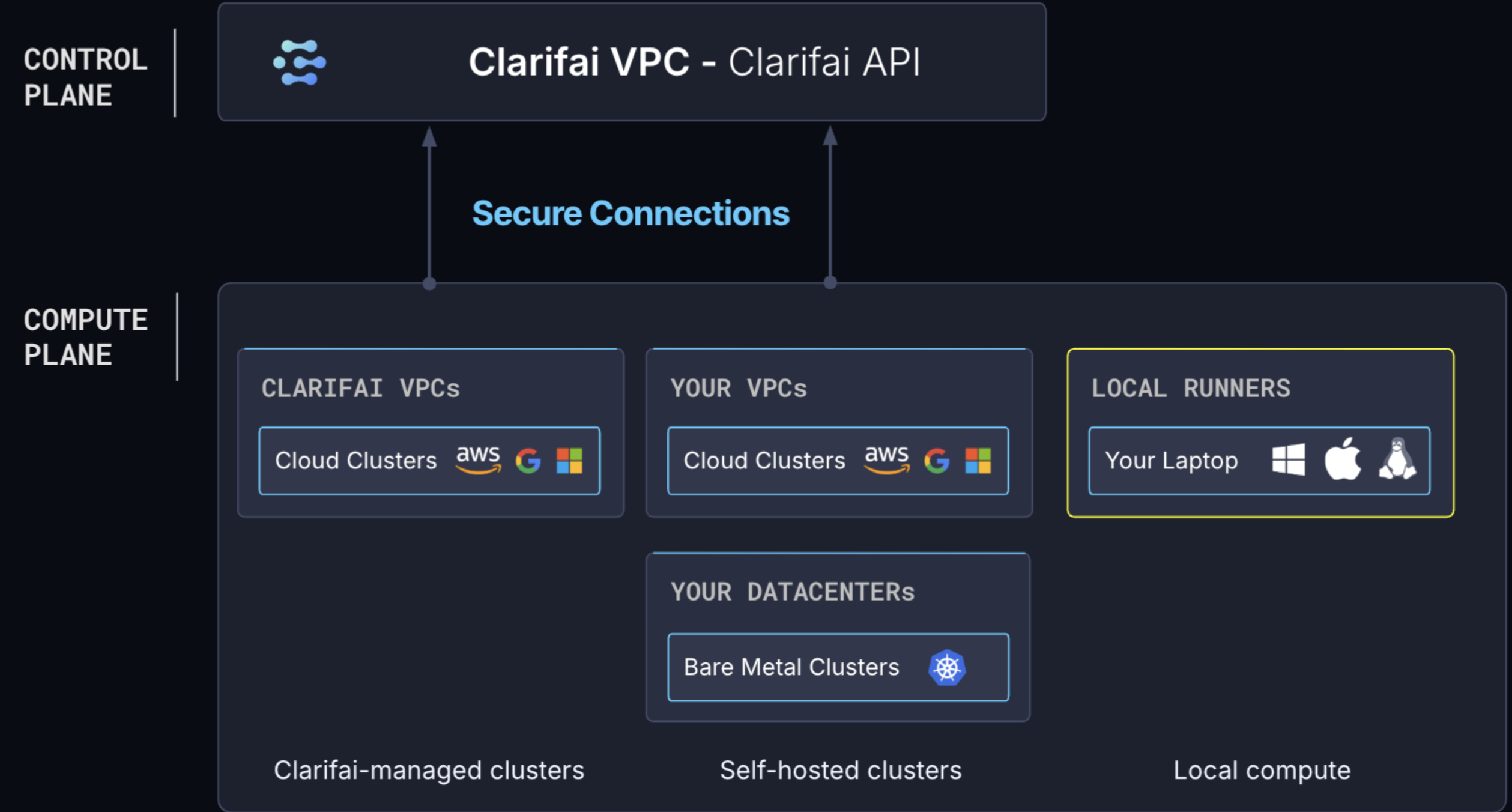The height and width of the screenshot is (812, 1512).
Task: Click the Linux penguin icon
Action: [1397, 459]
